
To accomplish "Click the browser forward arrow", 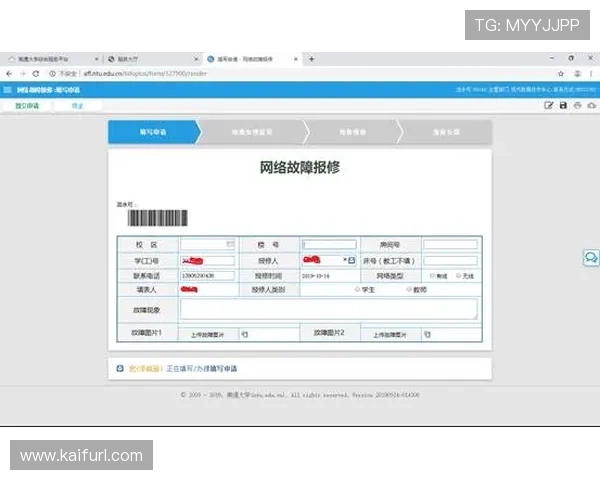I will [x=23, y=73].
